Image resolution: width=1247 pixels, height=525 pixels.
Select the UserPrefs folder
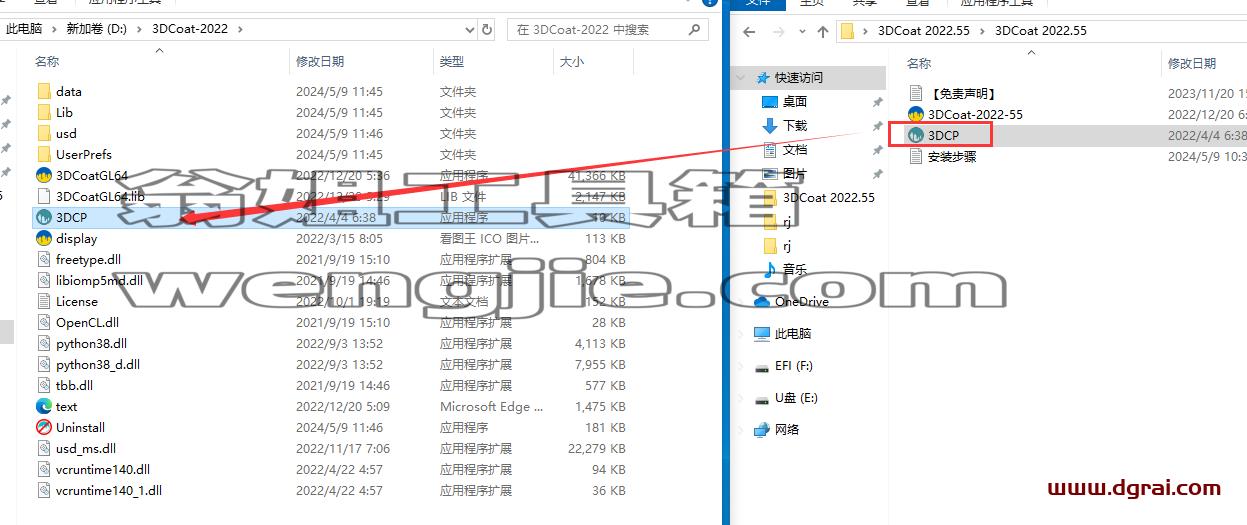[x=84, y=154]
